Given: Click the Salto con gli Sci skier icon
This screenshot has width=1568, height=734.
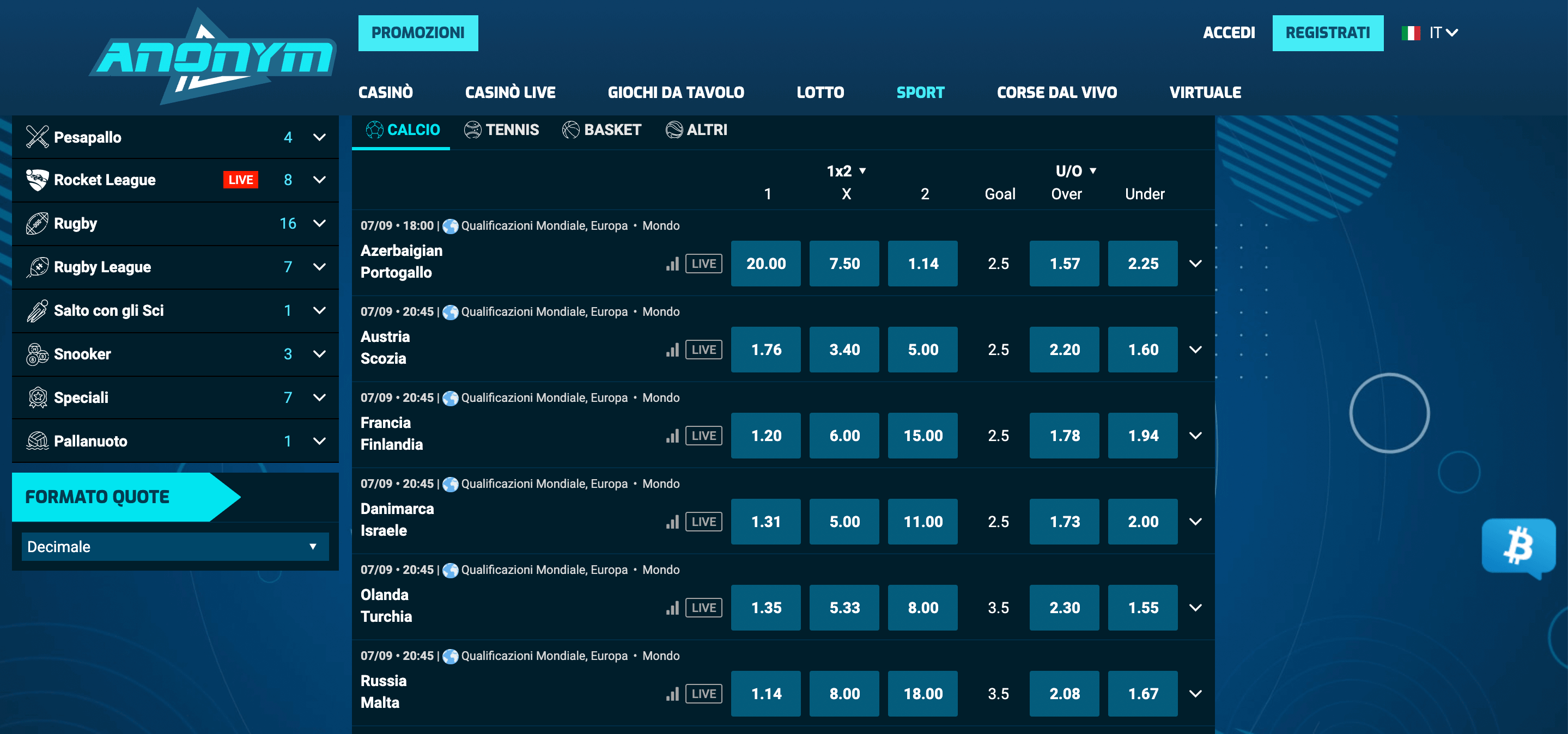Looking at the screenshot, I should coord(38,310).
